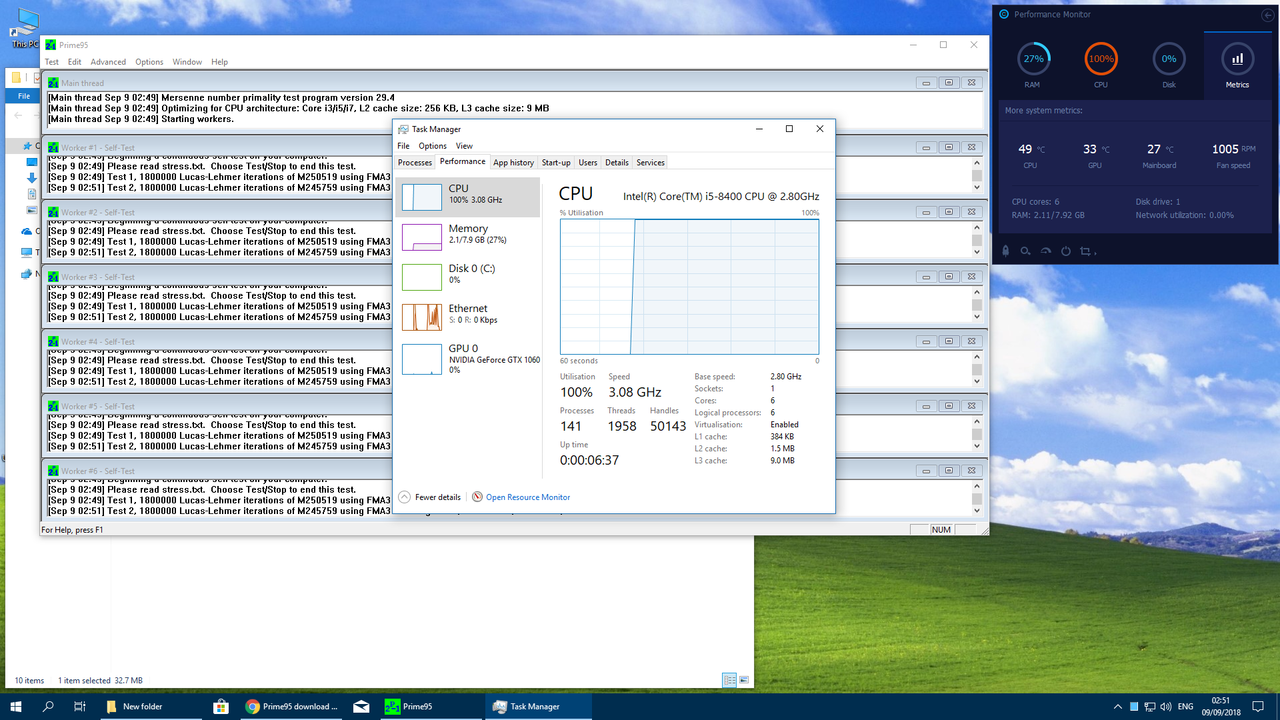The image size is (1280, 720).
Task: Switch to the Processes tab
Action: click(x=415, y=162)
